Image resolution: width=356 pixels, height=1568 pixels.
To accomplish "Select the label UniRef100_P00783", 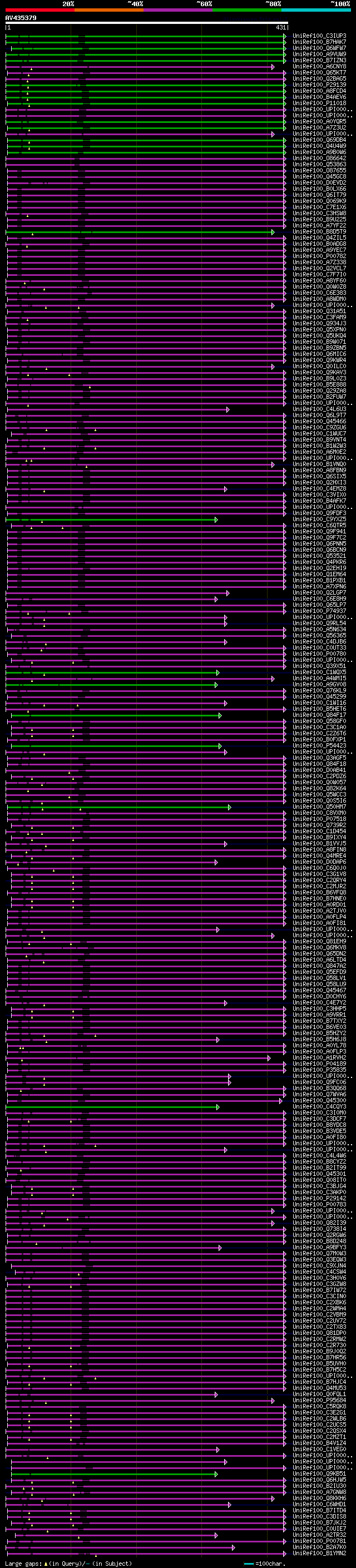I will click(319, 1205).
